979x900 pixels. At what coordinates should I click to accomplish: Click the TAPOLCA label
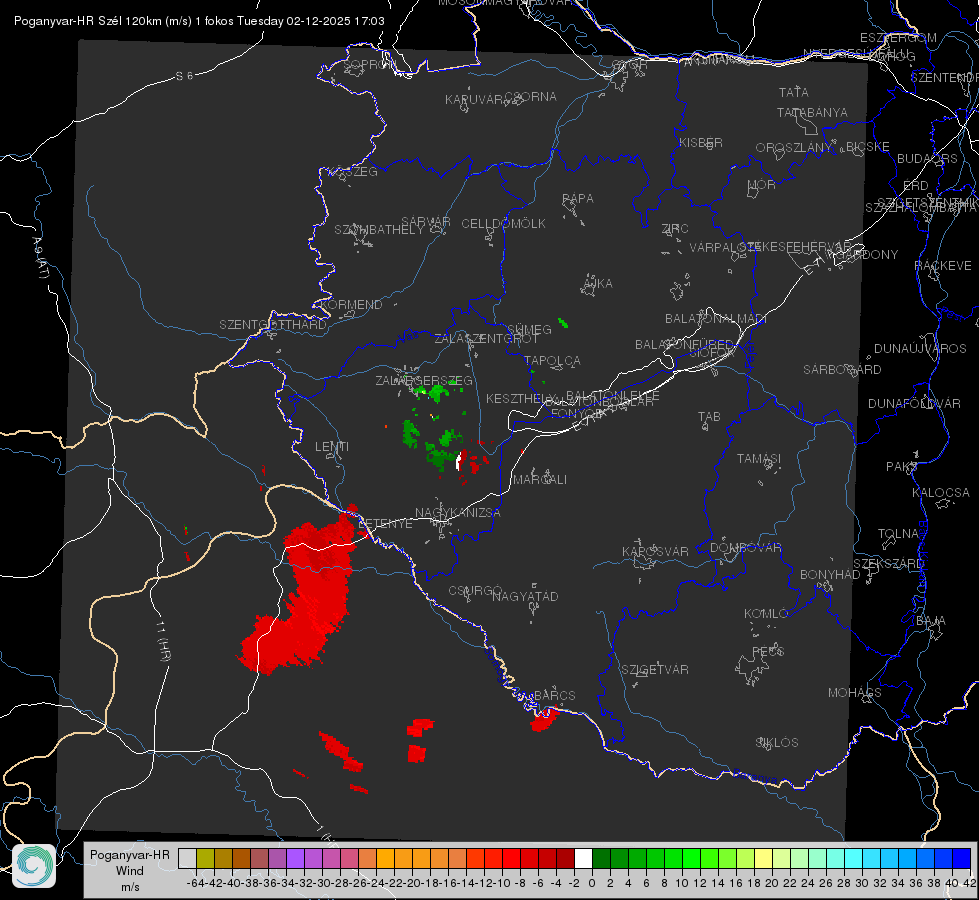pos(552,361)
